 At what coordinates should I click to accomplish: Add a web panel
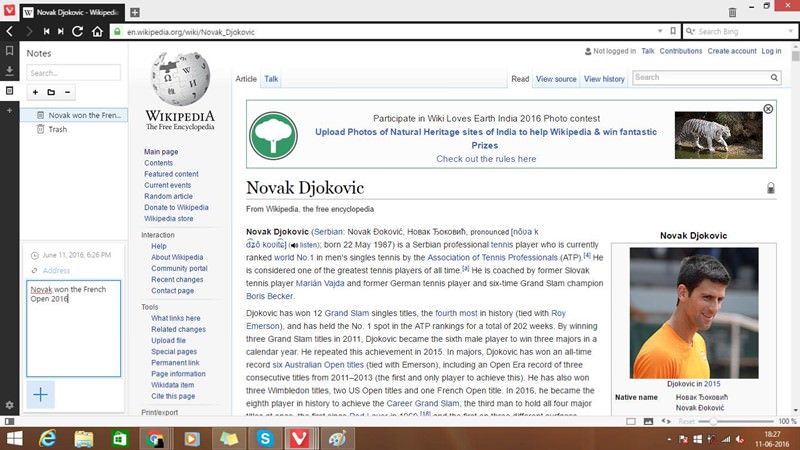coord(9,110)
